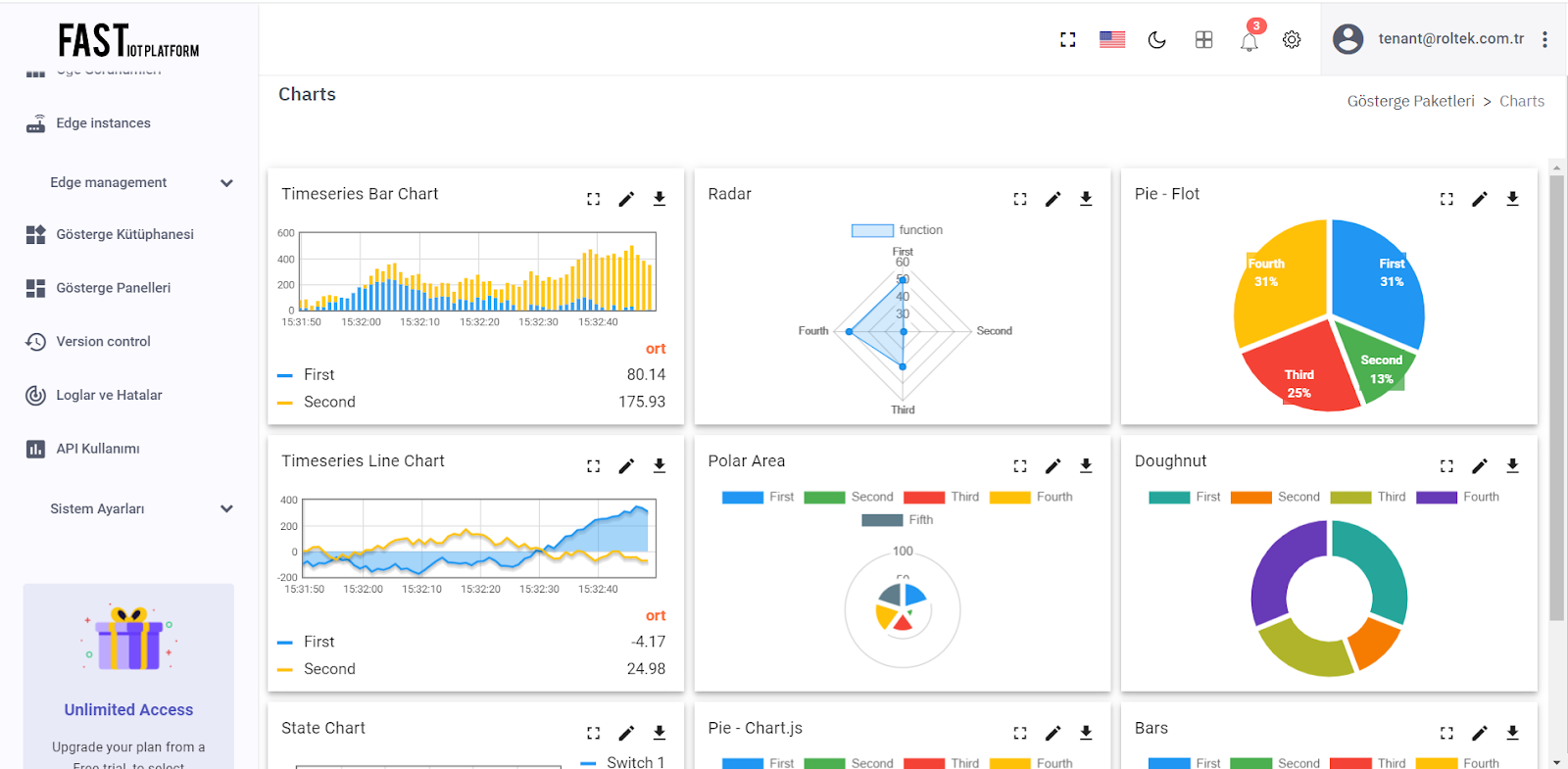This screenshot has height=769, width=1568.
Task: Click the dashboard vertical scrollbar
Action: click(1556, 397)
